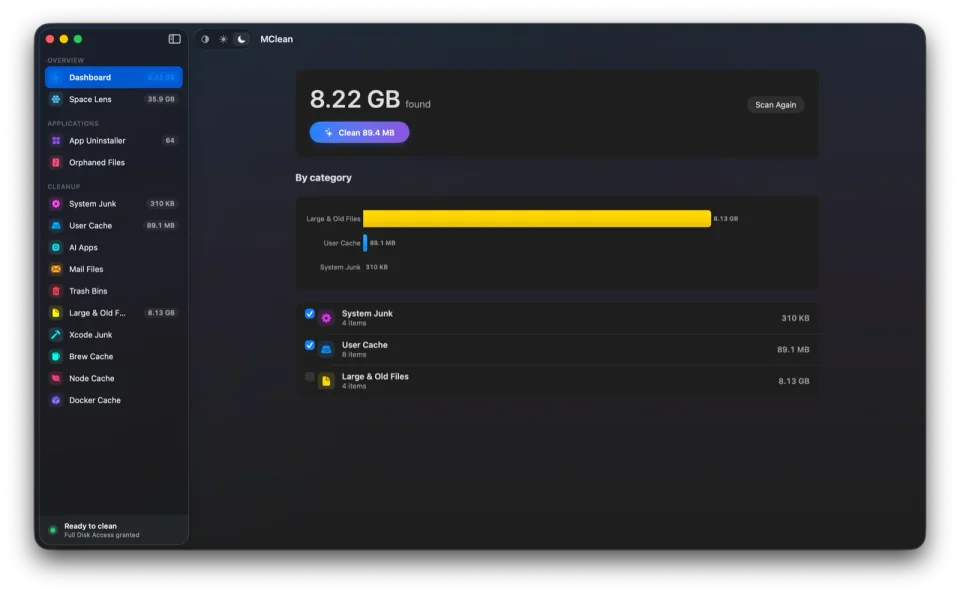The height and width of the screenshot is (595, 960).
Task: Click the Scan Again button
Action: (x=775, y=105)
